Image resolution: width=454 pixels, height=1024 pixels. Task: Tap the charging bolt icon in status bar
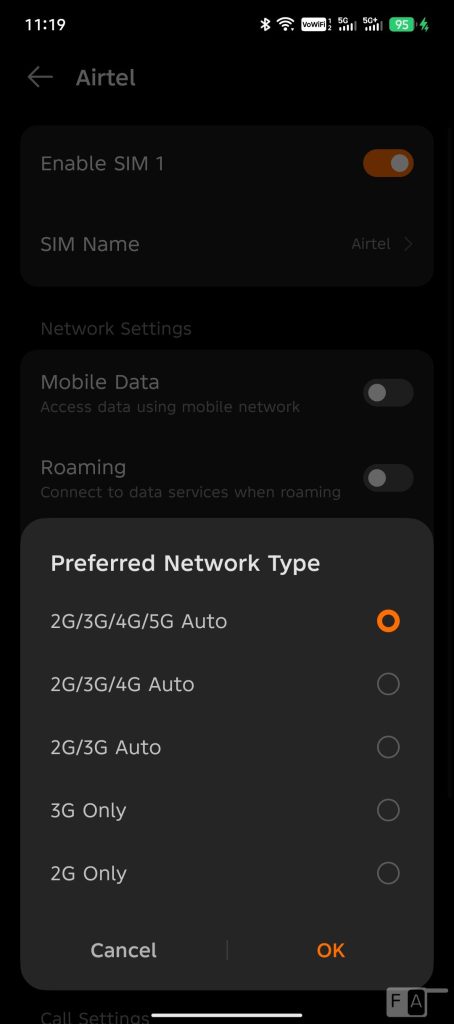[424, 25]
